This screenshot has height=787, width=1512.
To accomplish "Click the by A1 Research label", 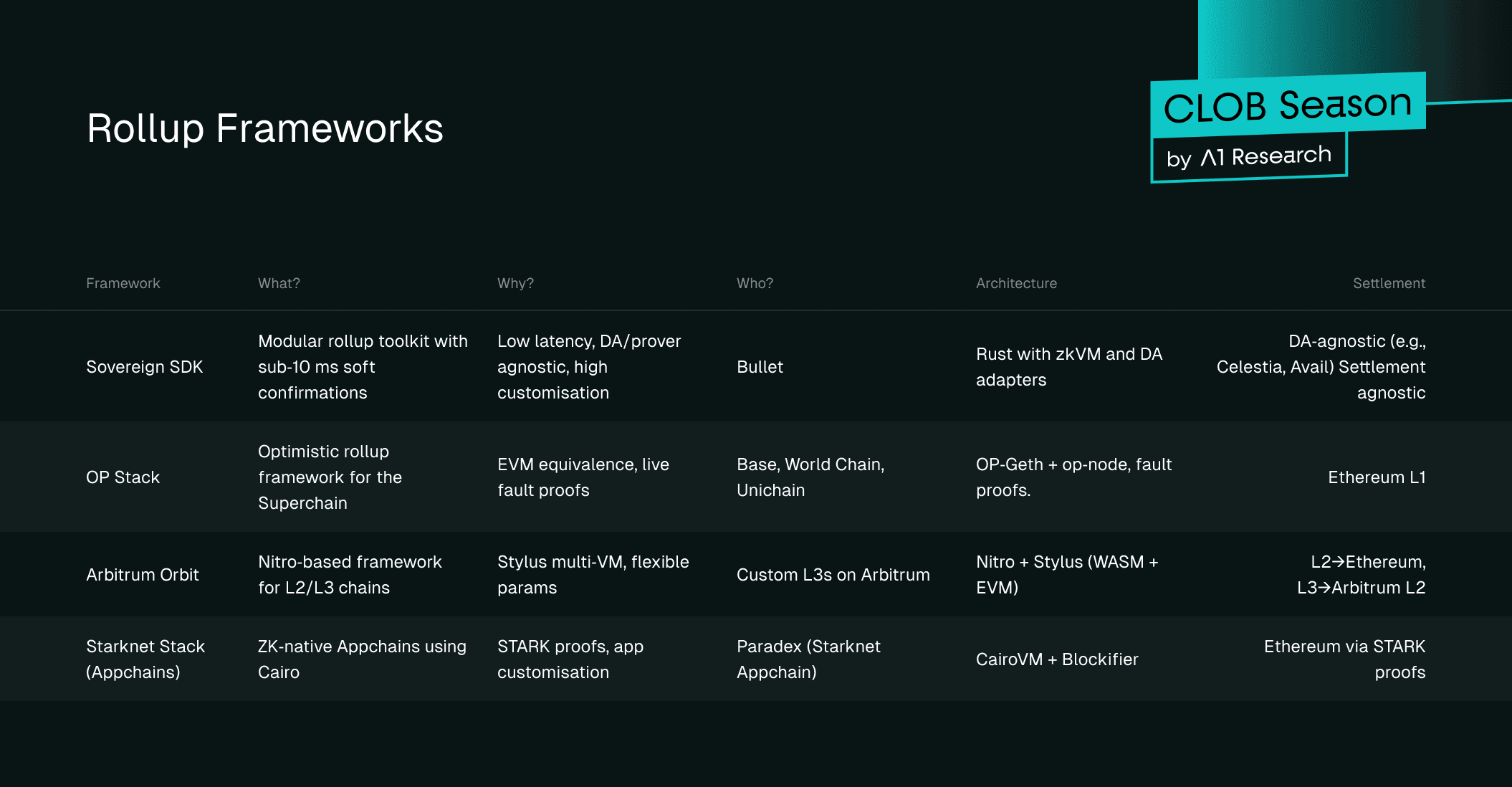I will (1249, 156).
